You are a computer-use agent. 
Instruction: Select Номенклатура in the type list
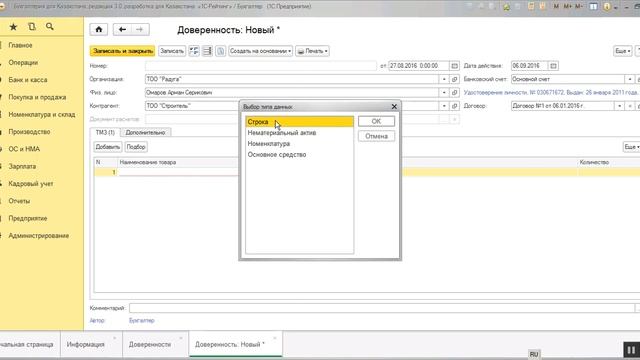click(x=300, y=144)
